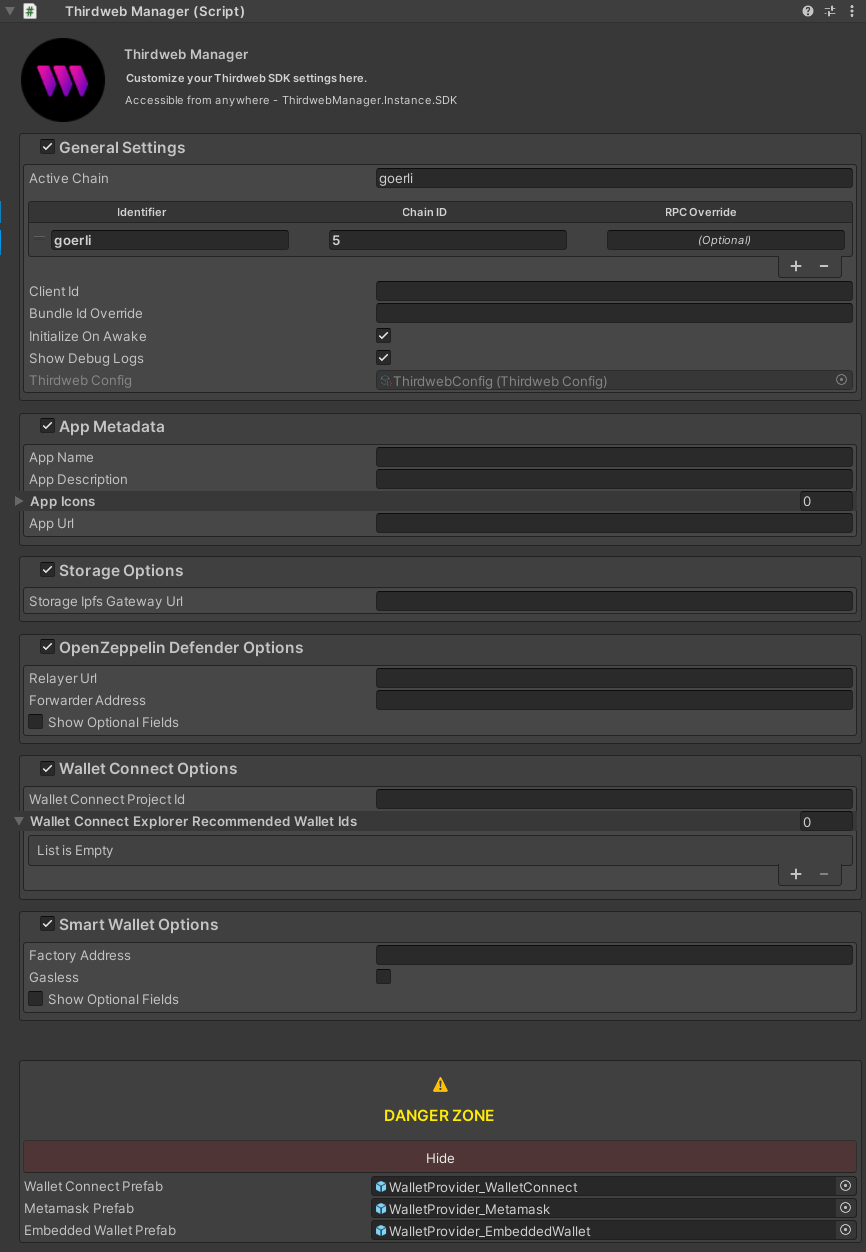866x1252 pixels.
Task: Open the Wallet Connect Prefab object picker
Action: click(845, 1186)
